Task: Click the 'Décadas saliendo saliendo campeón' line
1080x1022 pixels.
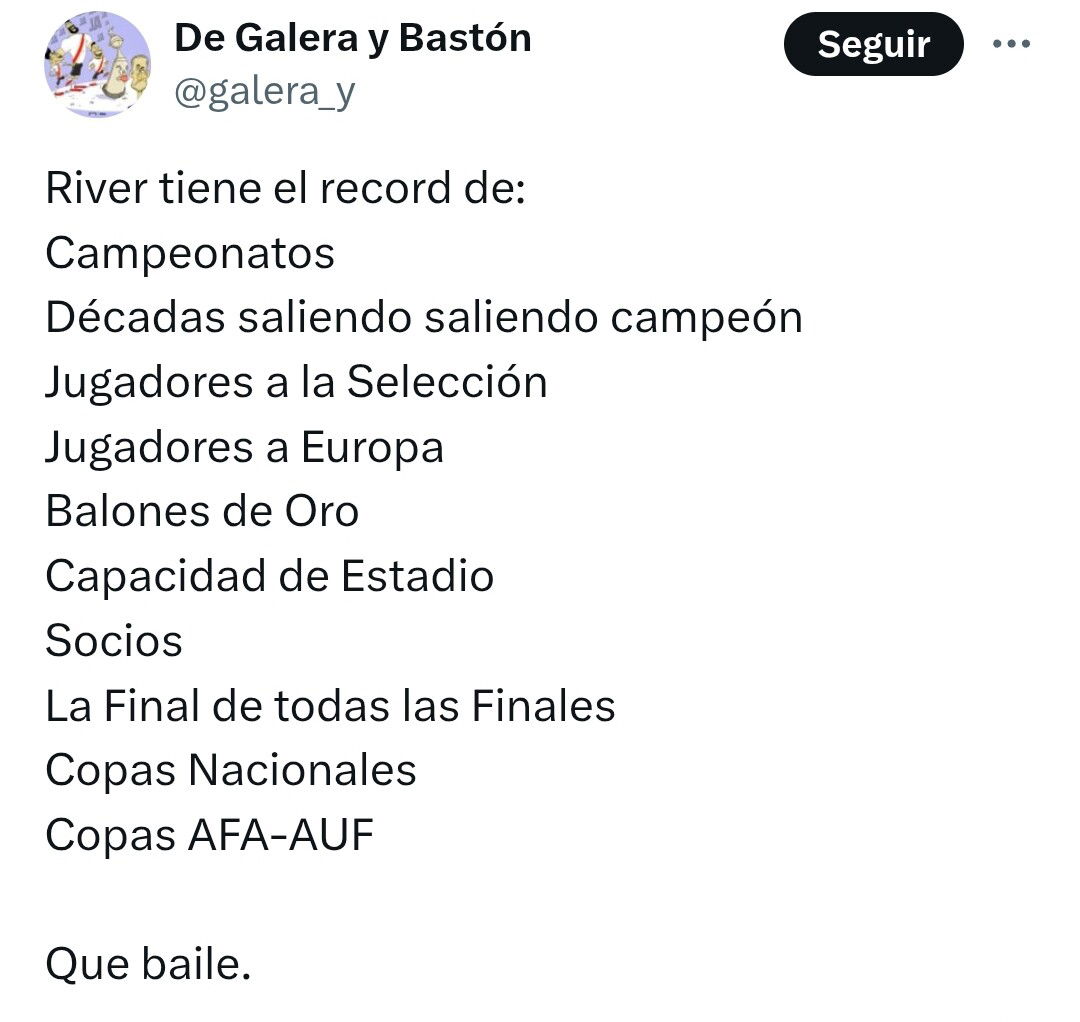Action: point(424,318)
